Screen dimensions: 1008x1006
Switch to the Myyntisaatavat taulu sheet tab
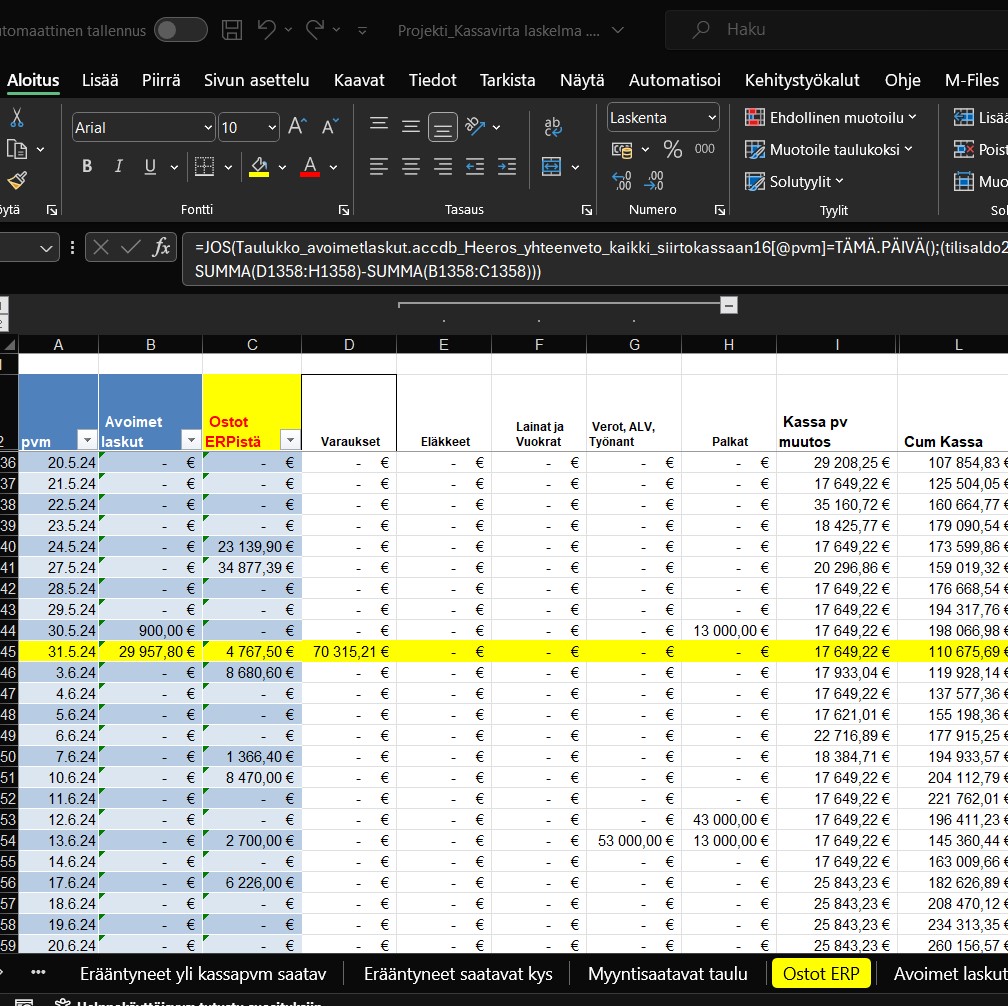point(667,974)
